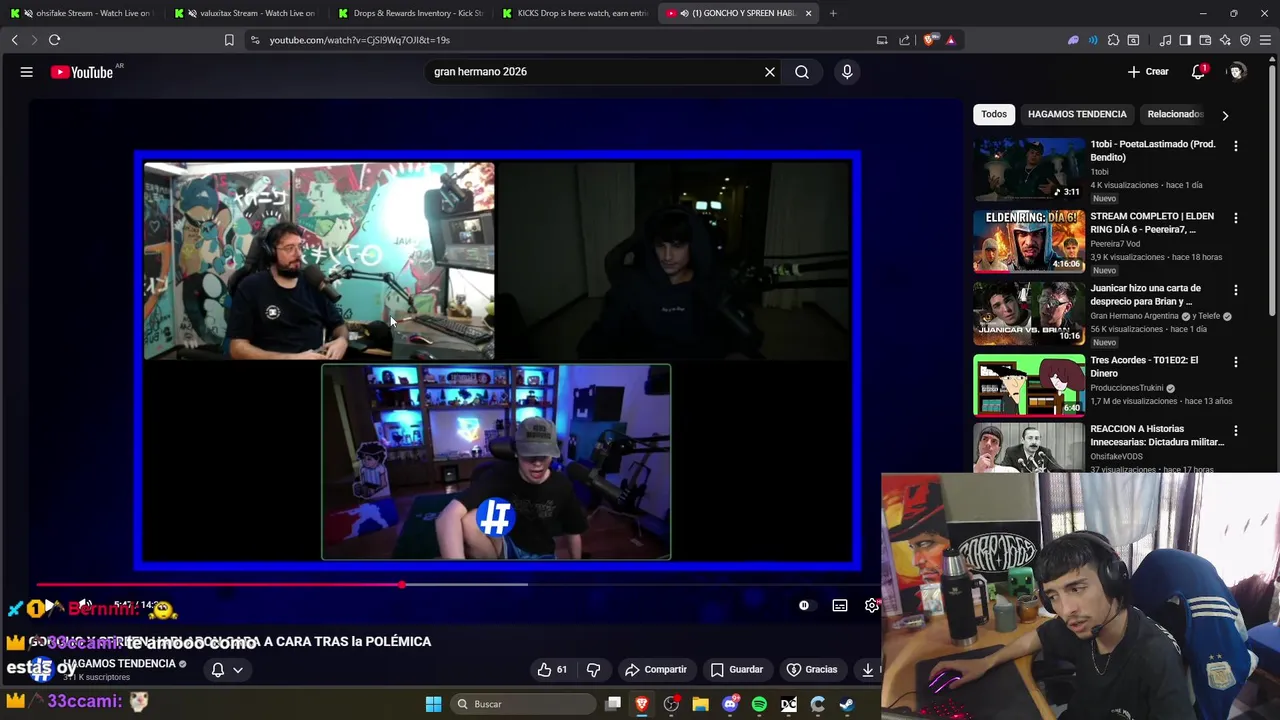The width and height of the screenshot is (1280, 720).
Task: Open 1tobi PoetaLastimado video thumbnail
Action: point(1029,169)
